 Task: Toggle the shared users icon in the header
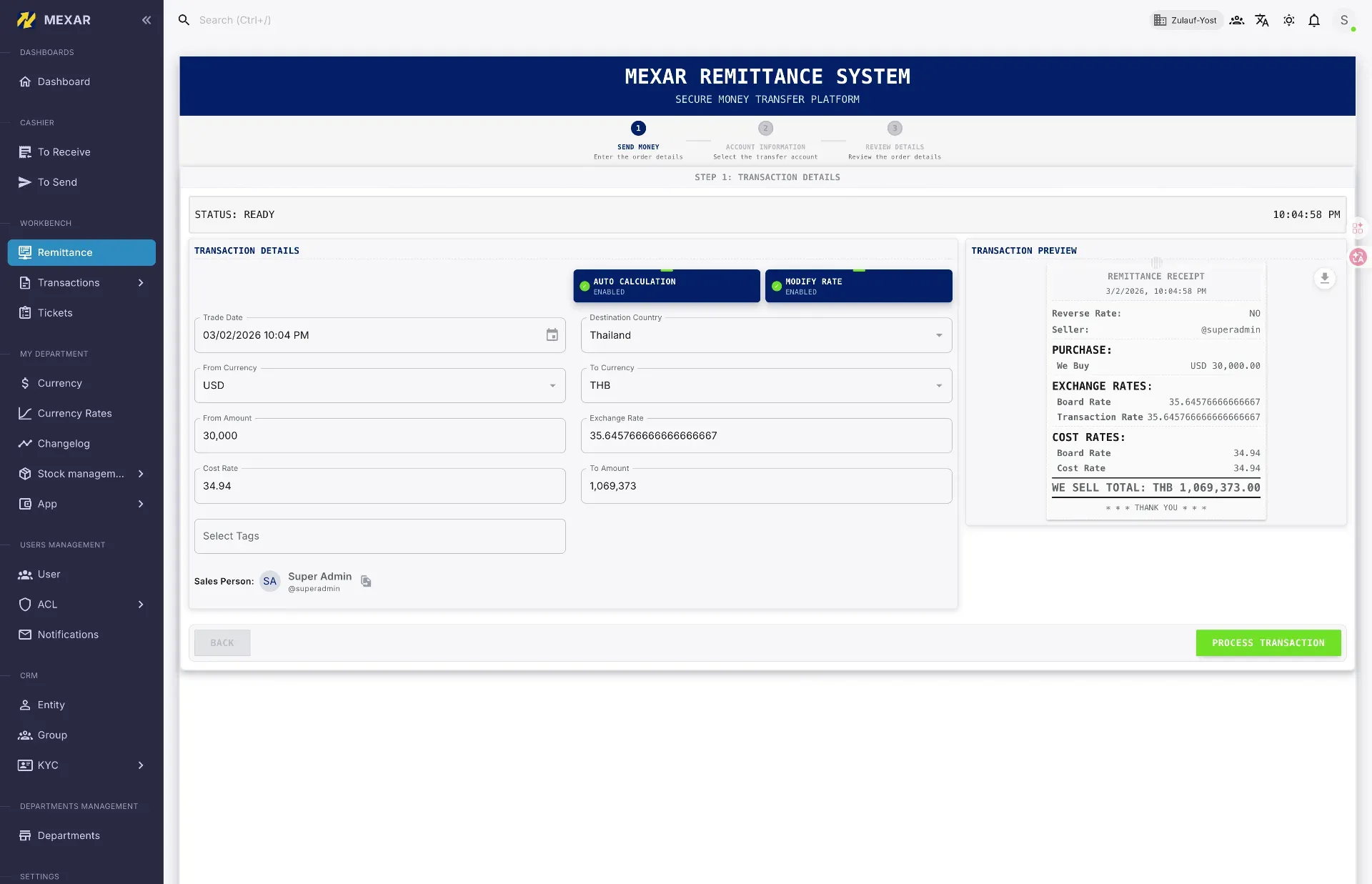point(1236,20)
